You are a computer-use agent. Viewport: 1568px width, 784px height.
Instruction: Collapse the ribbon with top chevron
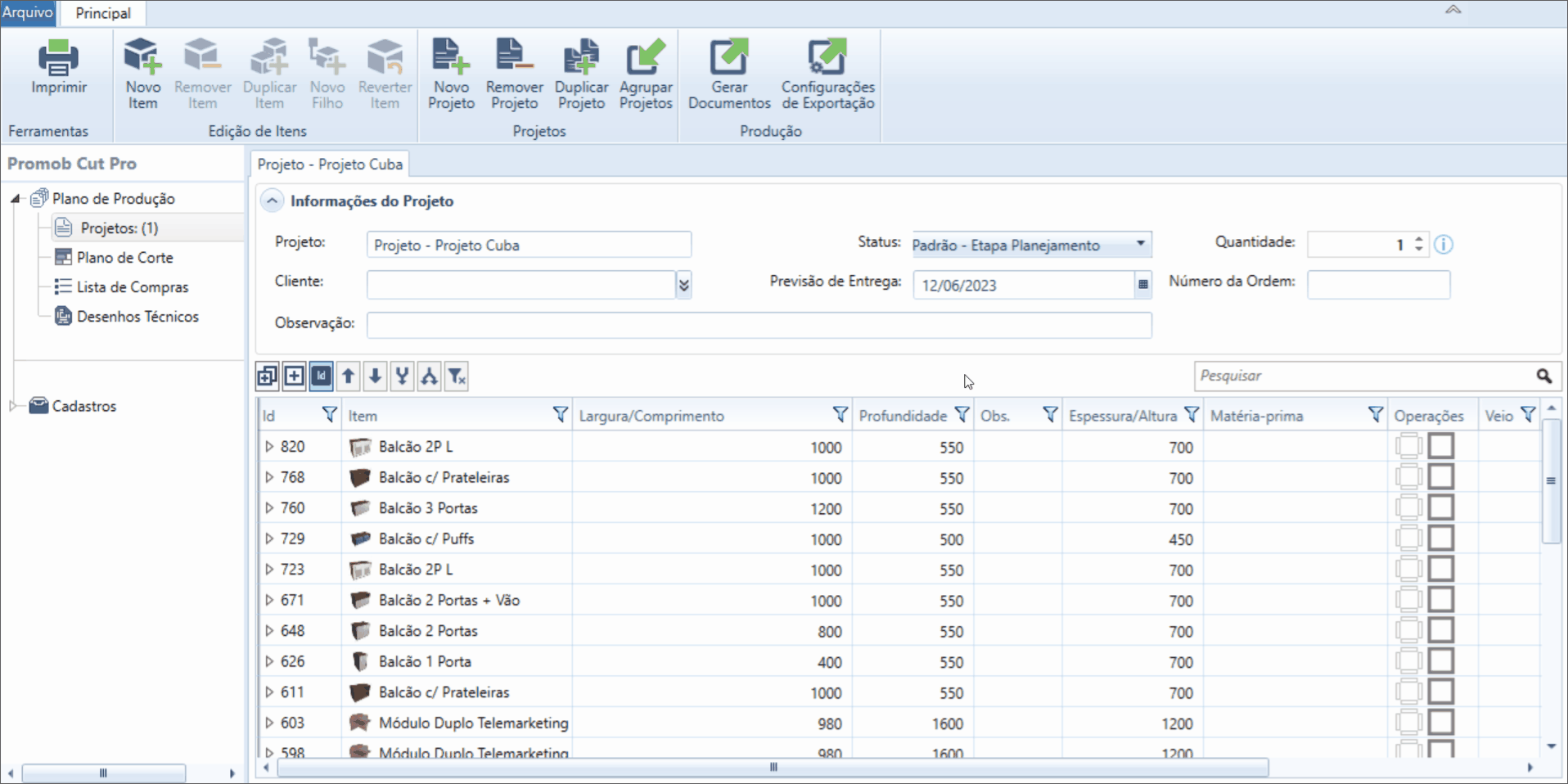1453,10
